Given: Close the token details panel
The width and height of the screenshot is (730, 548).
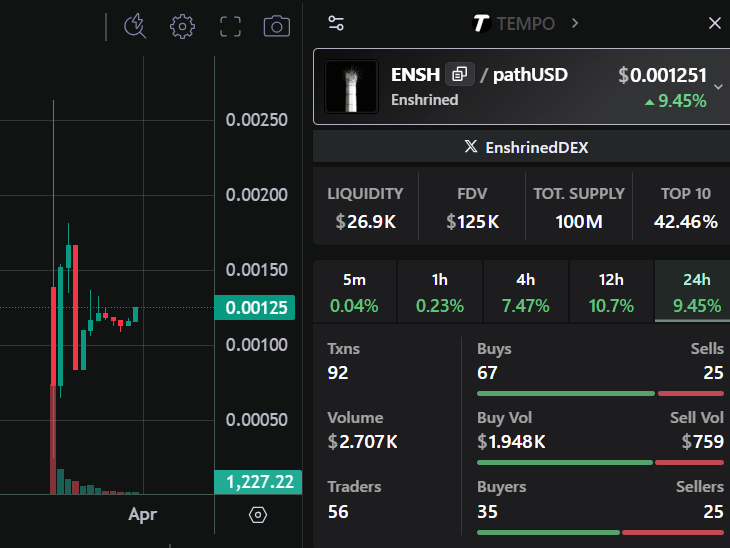Looking at the screenshot, I should 715,23.
